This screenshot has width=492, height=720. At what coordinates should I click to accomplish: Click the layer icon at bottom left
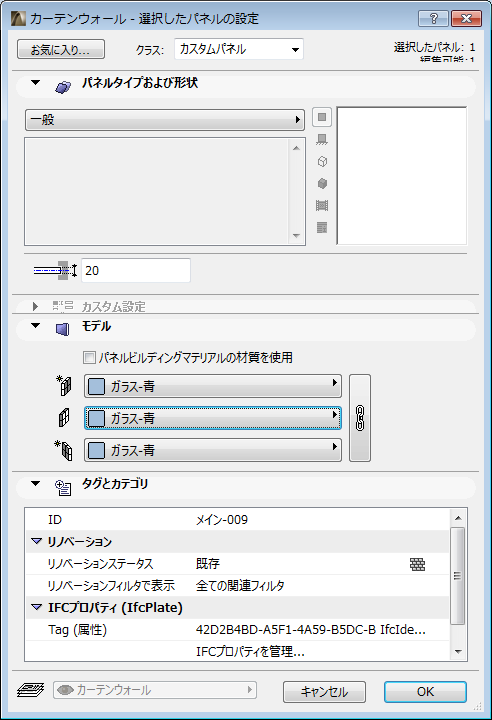pyautogui.click(x=30, y=690)
